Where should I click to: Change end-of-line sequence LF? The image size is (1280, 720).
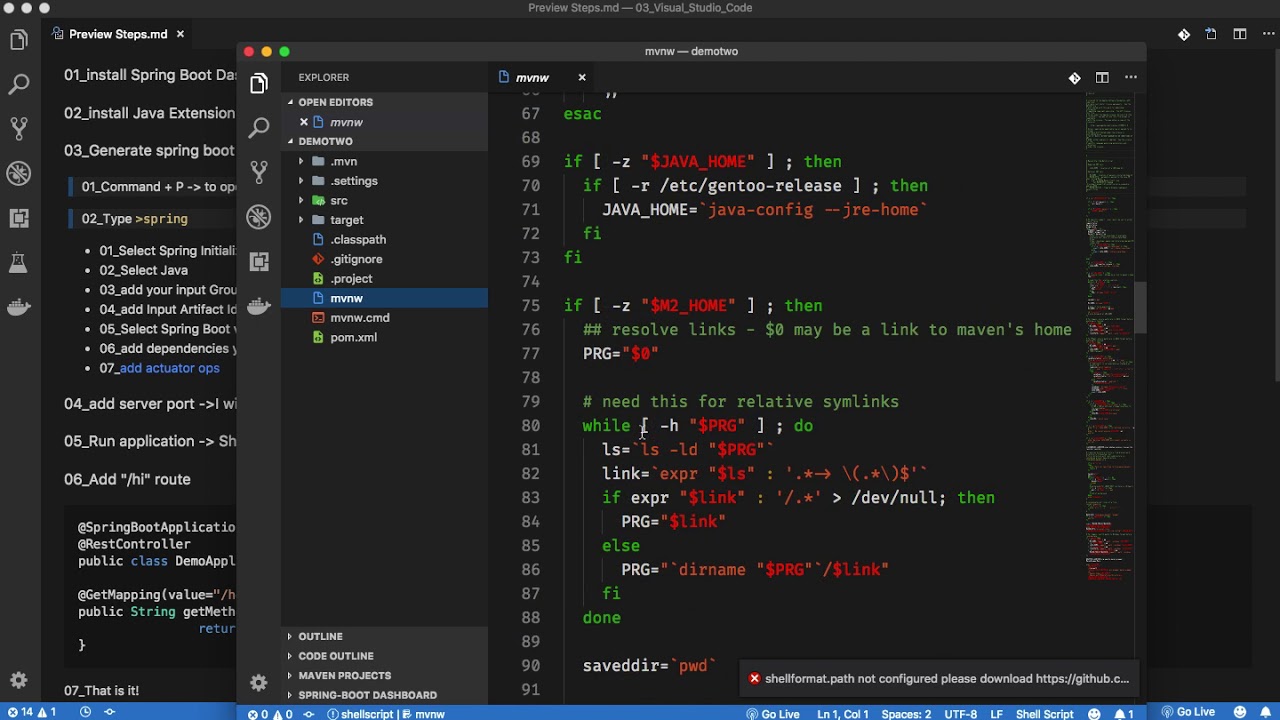[996, 714]
